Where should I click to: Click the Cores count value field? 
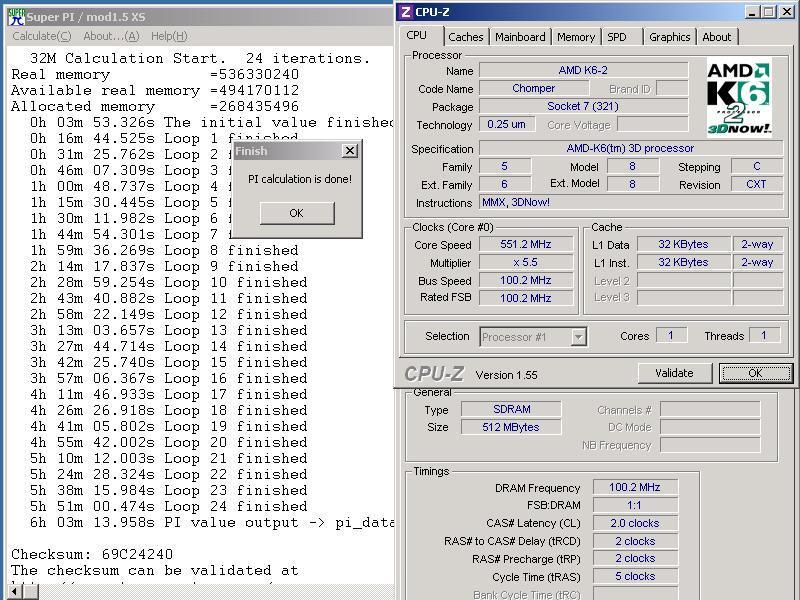(x=671, y=335)
